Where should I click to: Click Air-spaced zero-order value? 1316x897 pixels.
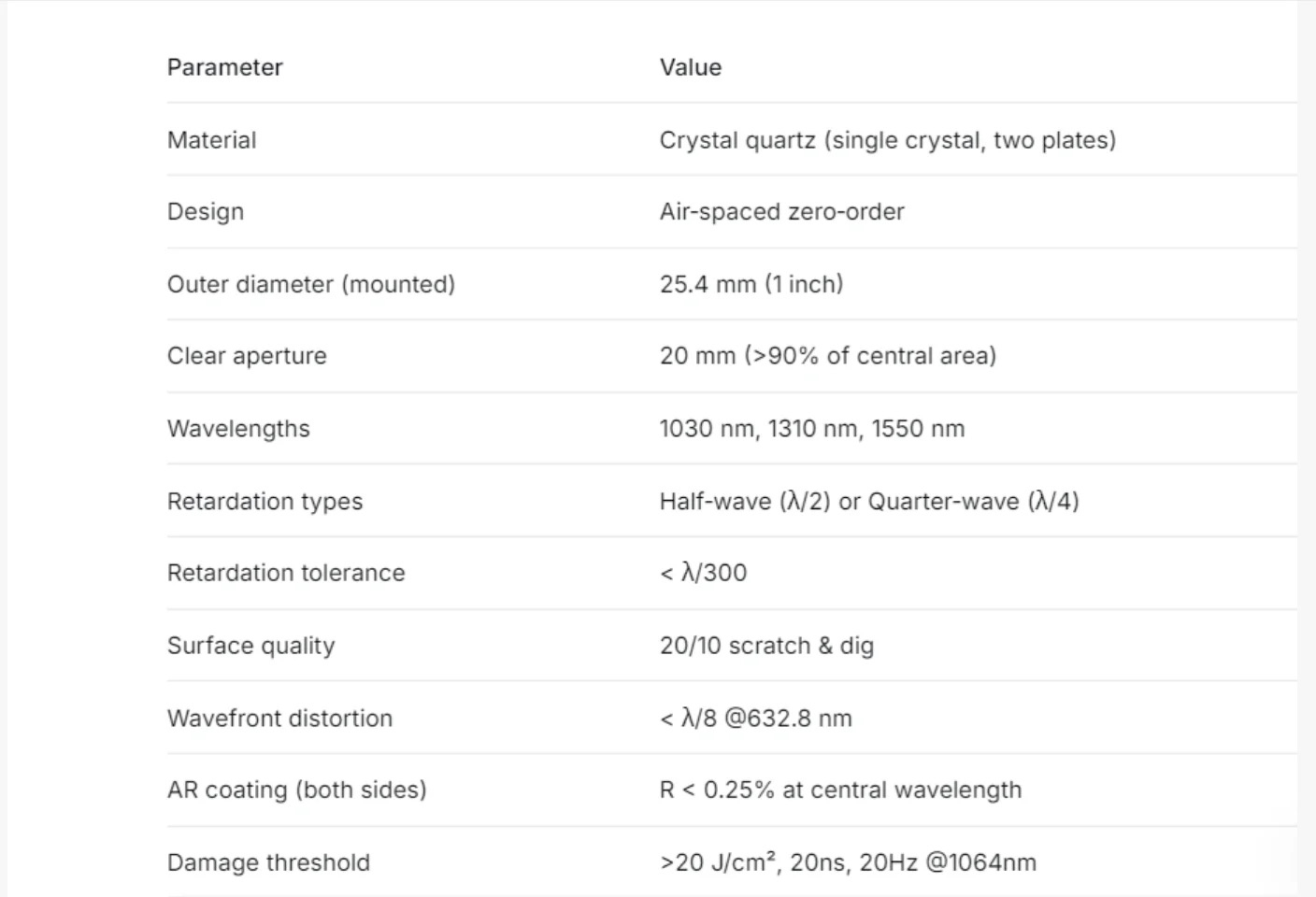coord(782,212)
